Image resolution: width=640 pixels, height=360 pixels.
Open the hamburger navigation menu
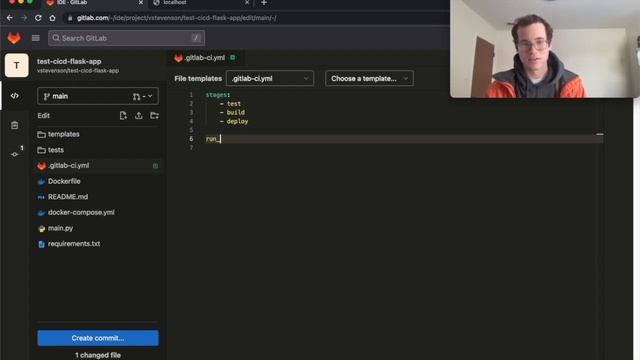(36, 38)
